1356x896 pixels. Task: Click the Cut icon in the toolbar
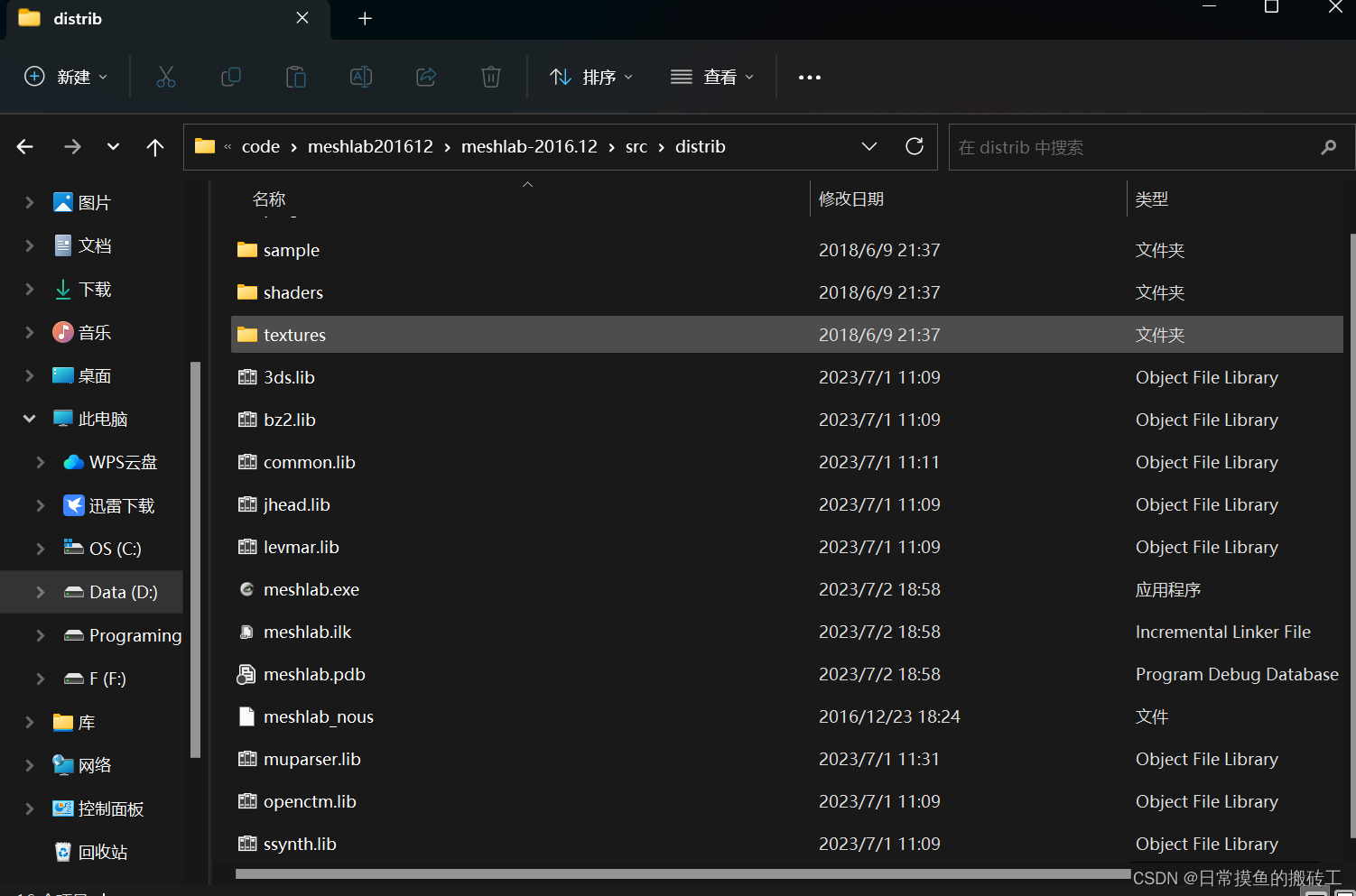tap(166, 77)
